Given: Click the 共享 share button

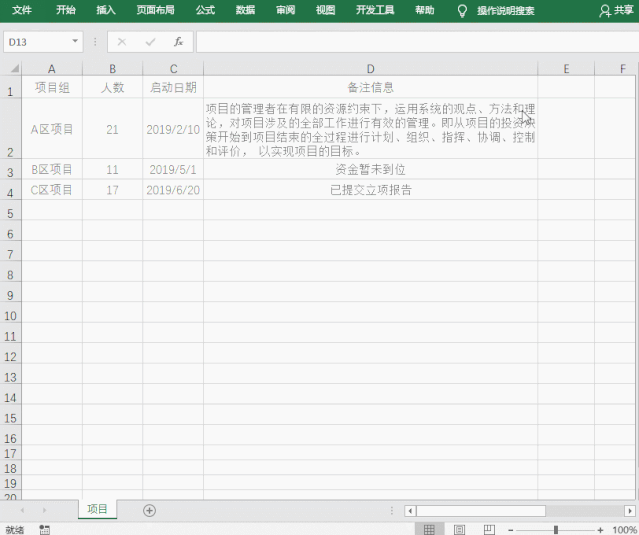Looking at the screenshot, I should point(615,10).
